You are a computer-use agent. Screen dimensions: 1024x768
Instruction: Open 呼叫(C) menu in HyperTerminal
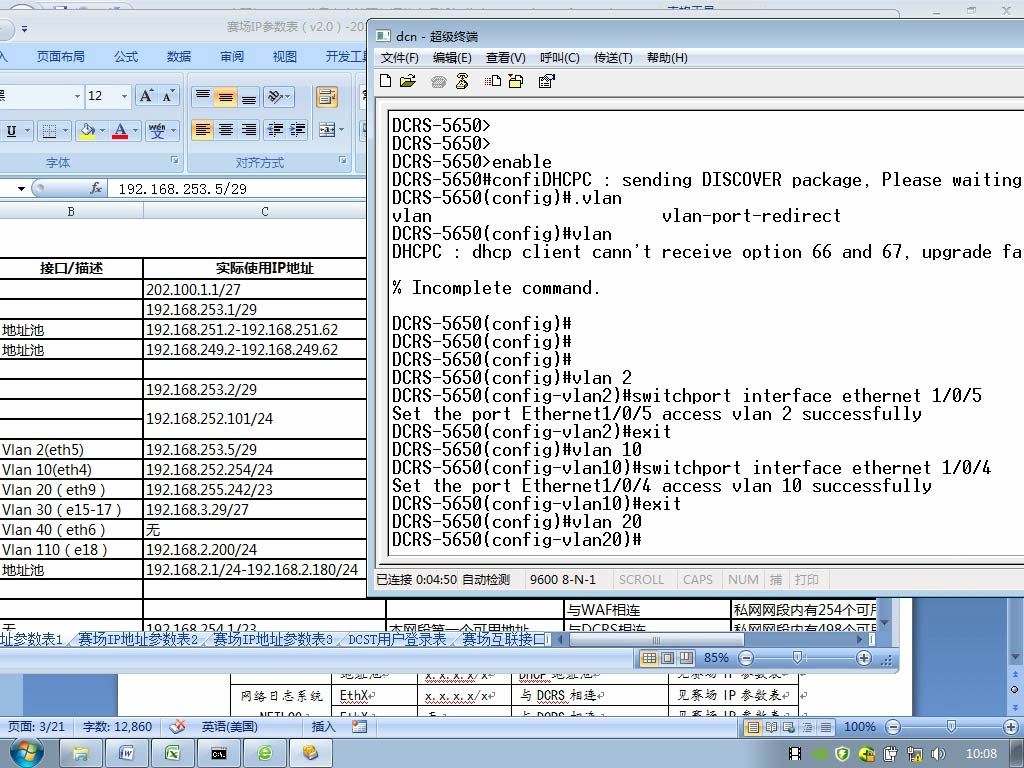(x=560, y=57)
